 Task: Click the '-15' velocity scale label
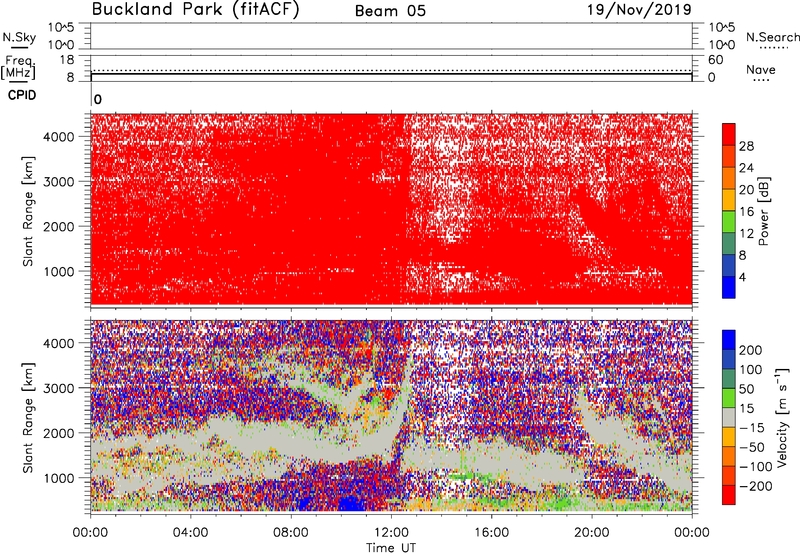[752, 428]
